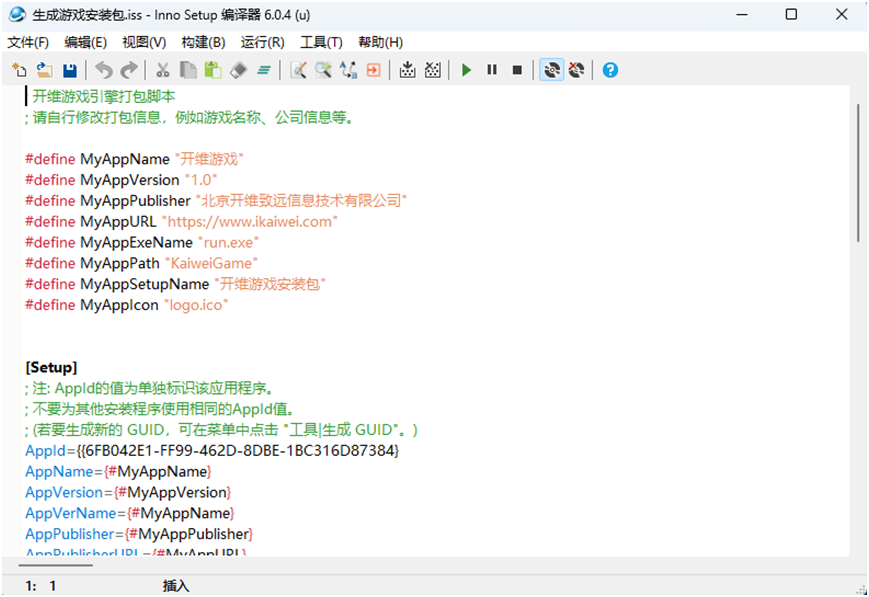869x597 pixels.
Task: Click the publisher string 北京开维致远信息技术有限公司
Action: (x=301, y=201)
